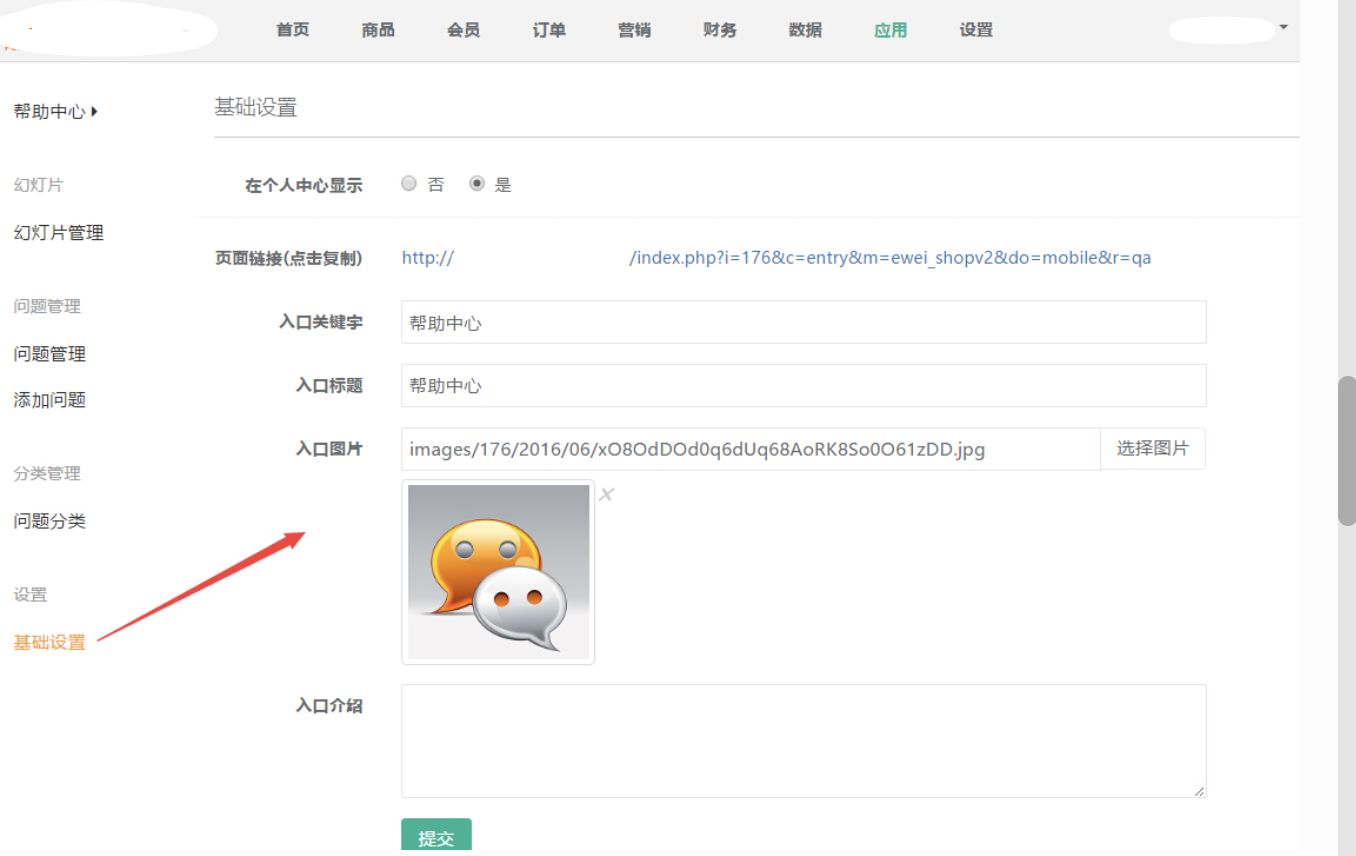Go to 会员 in the top navigation
This screenshot has width=1356, height=856.
tap(464, 30)
